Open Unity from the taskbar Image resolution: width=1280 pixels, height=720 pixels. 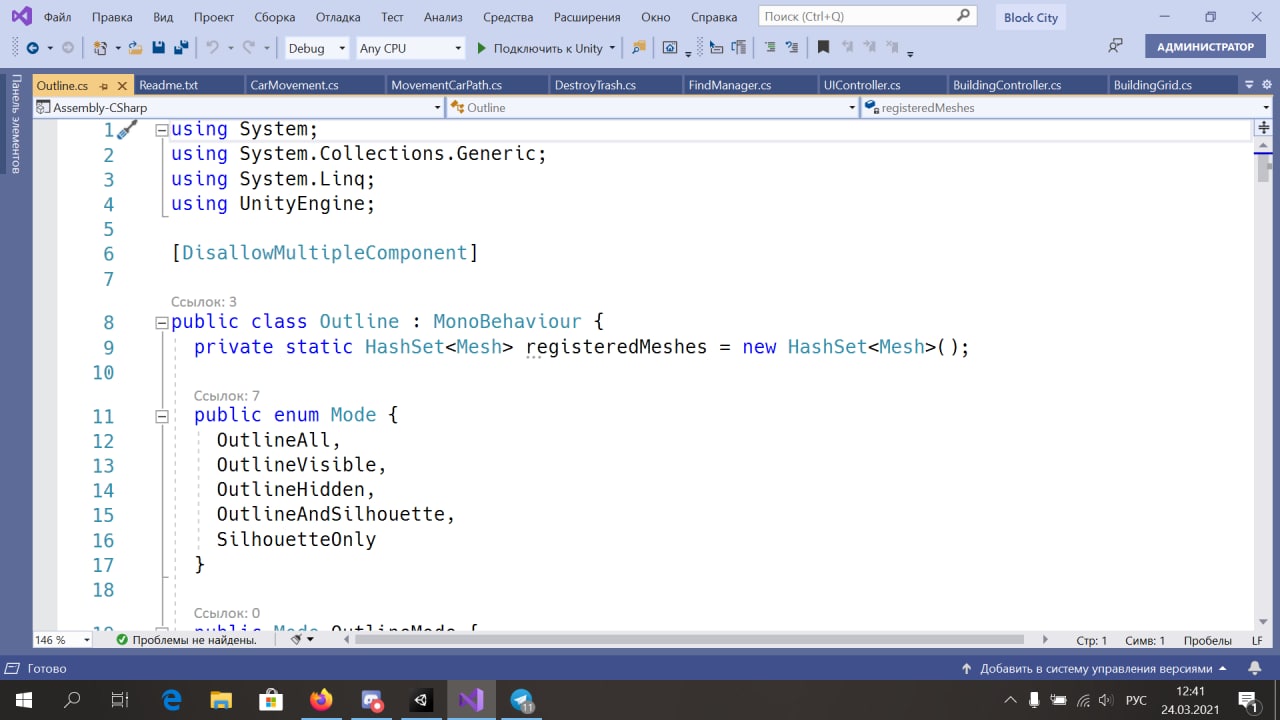[421, 700]
